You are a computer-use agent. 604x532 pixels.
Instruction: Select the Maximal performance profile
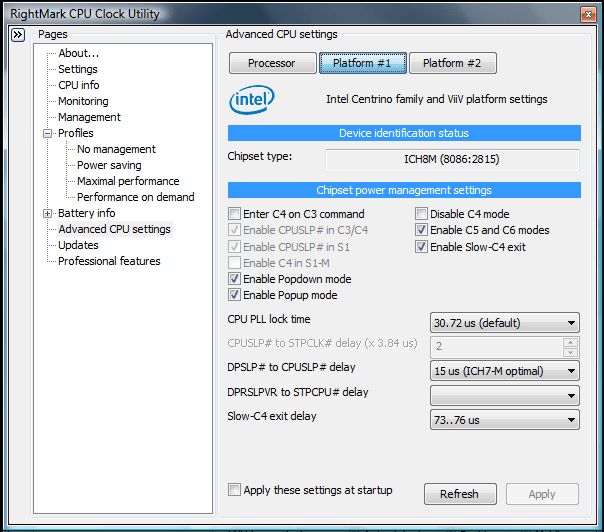pyautogui.click(x=128, y=181)
